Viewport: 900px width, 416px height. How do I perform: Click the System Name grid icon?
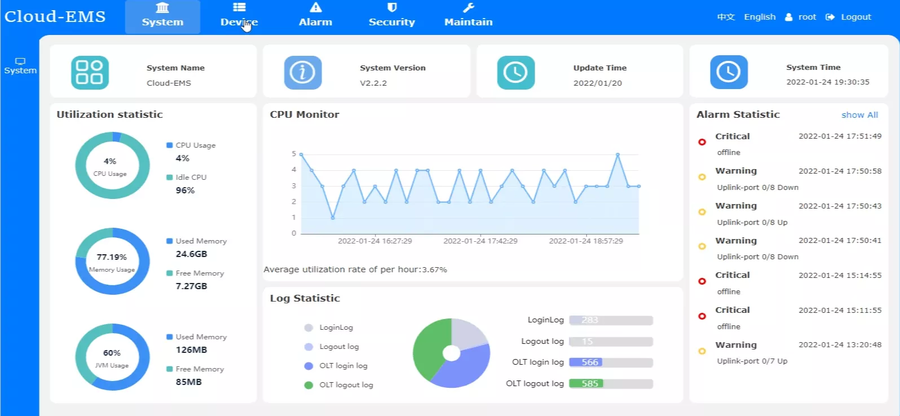click(89, 73)
